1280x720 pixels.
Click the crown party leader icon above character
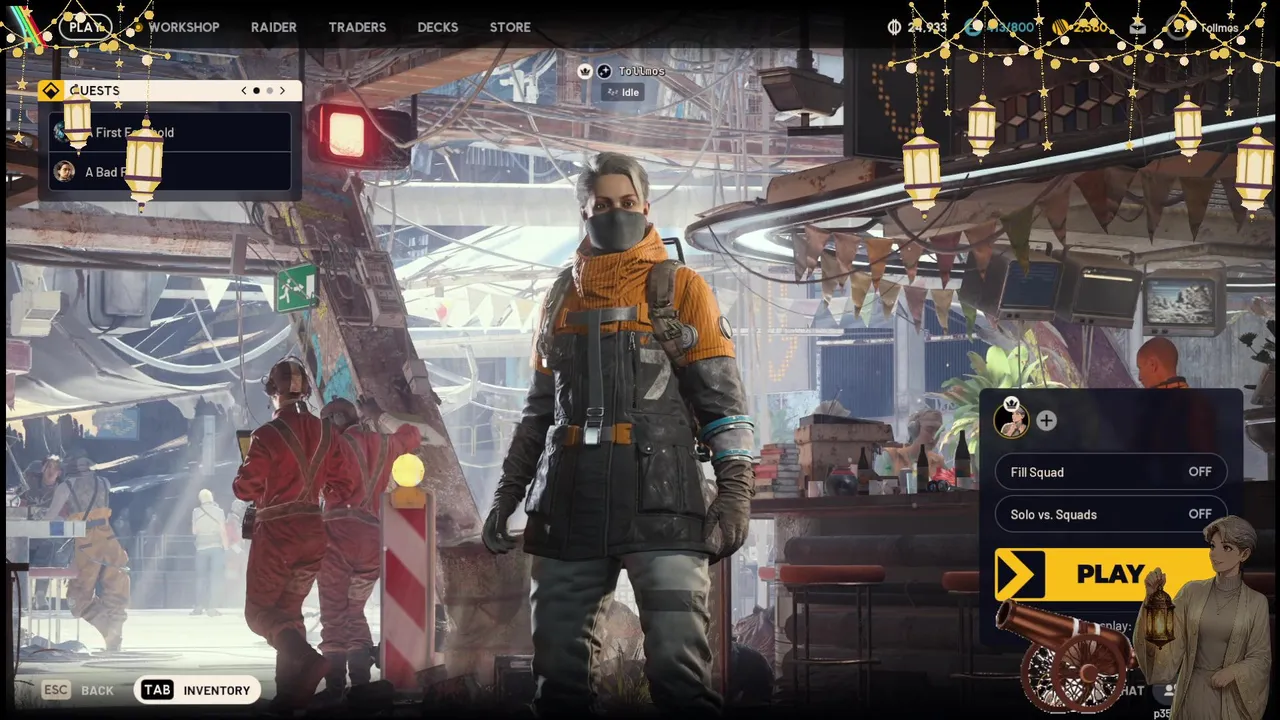tap(585, 71)
